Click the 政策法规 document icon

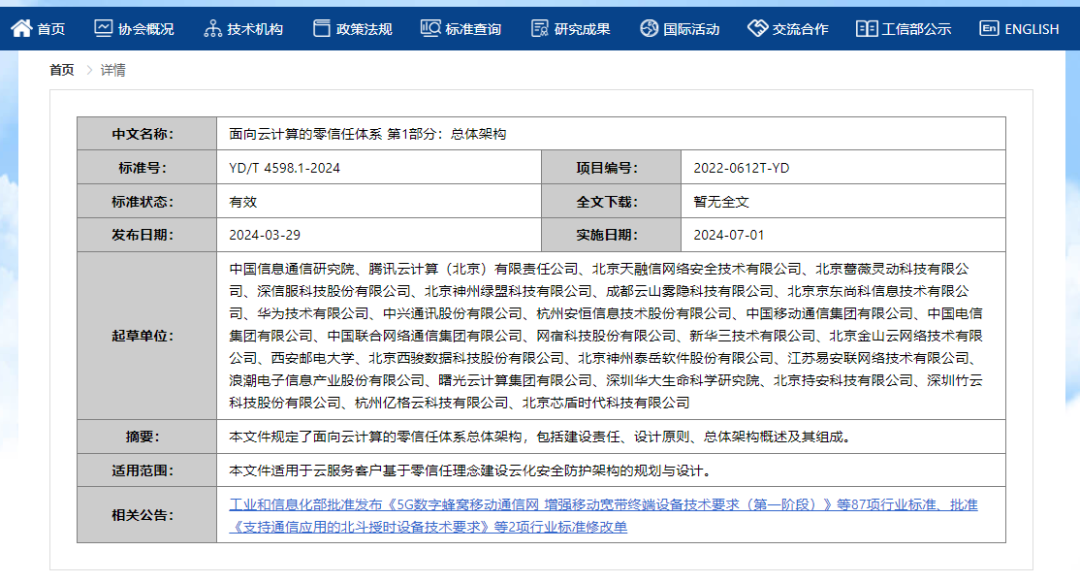point(321,28)
